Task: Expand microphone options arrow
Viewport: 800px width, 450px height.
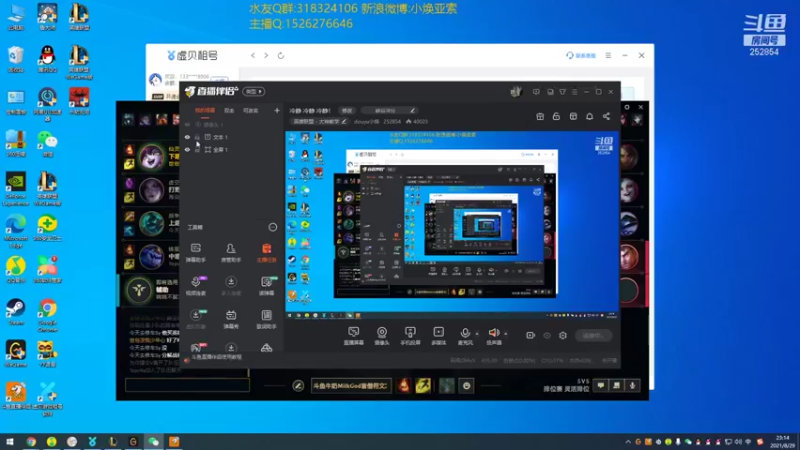Action: click(477, 334)
